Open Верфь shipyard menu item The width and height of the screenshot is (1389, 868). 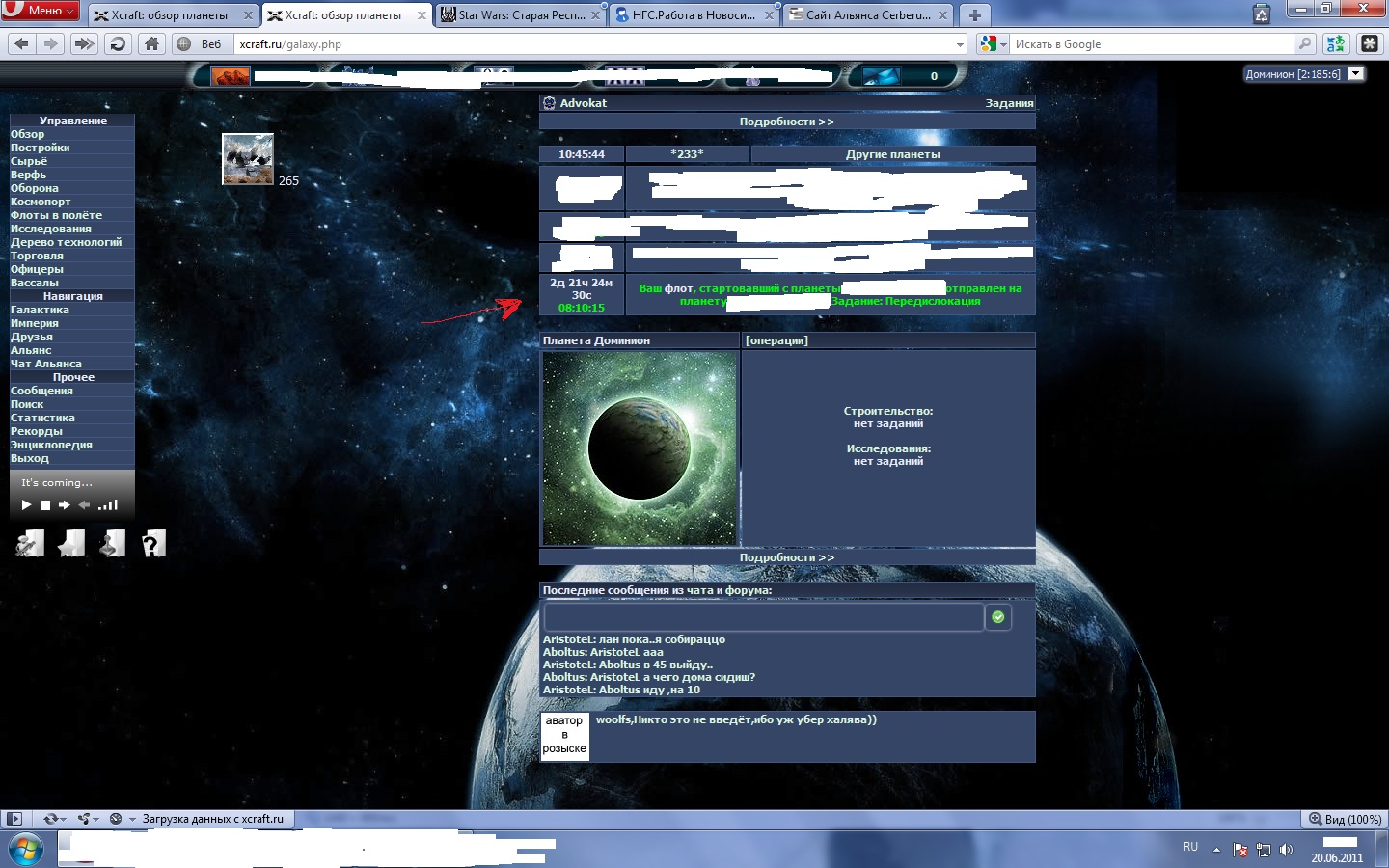(28, 175)
